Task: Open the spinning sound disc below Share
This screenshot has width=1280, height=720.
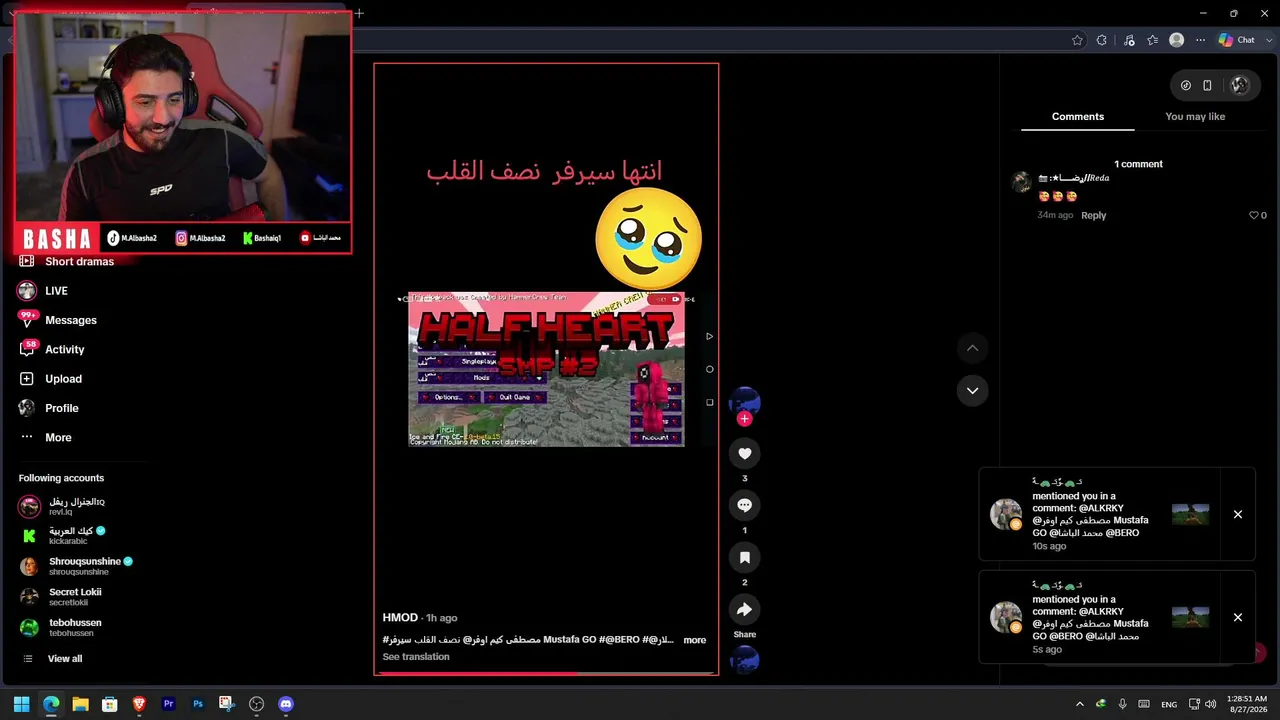Action: (x=744, y=660)
